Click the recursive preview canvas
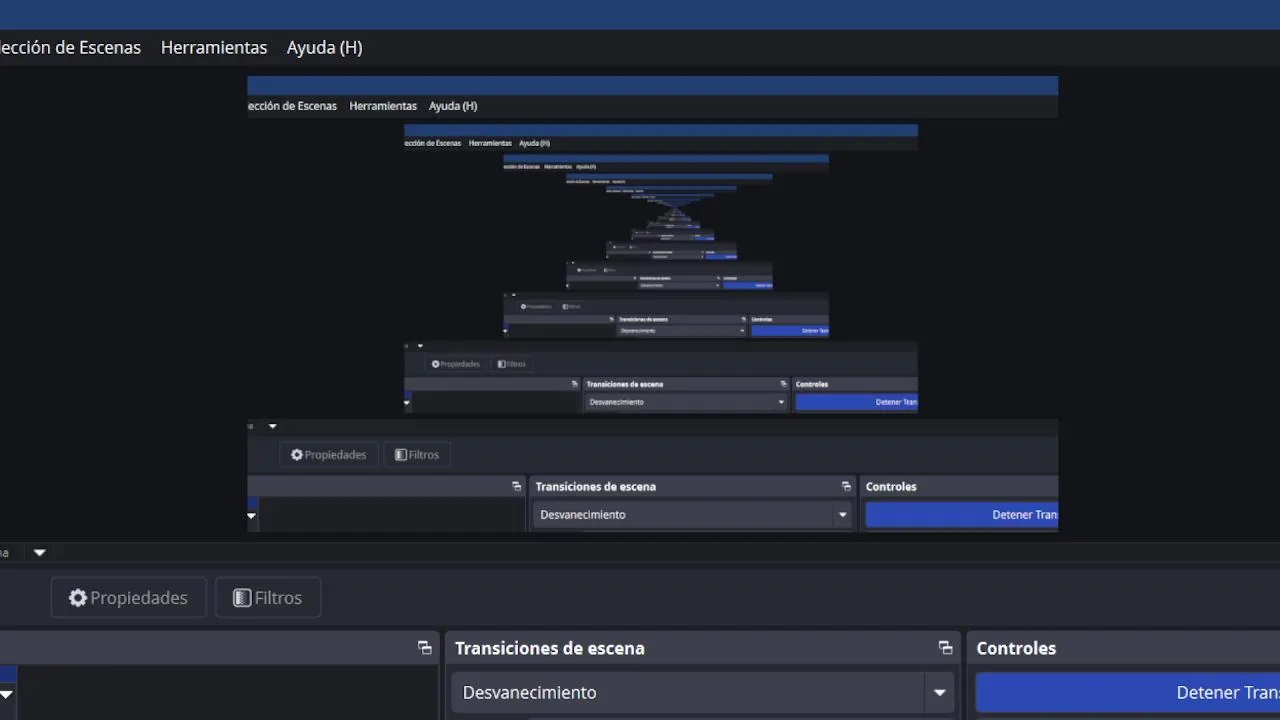The height and width of the screenshot is (720, 1280). click(x=652, y=304)
